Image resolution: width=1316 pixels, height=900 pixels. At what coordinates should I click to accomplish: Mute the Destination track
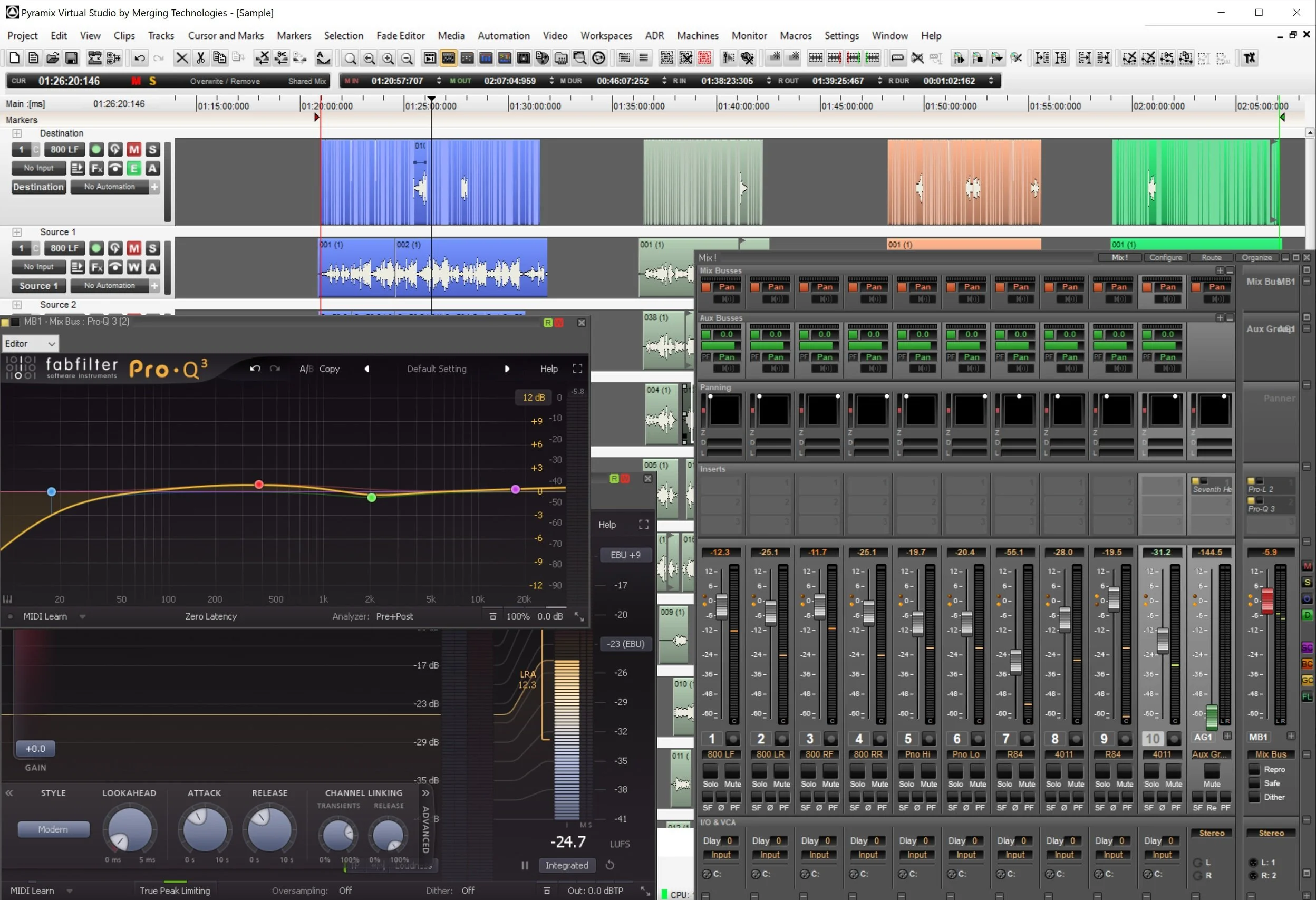[133, 150]
